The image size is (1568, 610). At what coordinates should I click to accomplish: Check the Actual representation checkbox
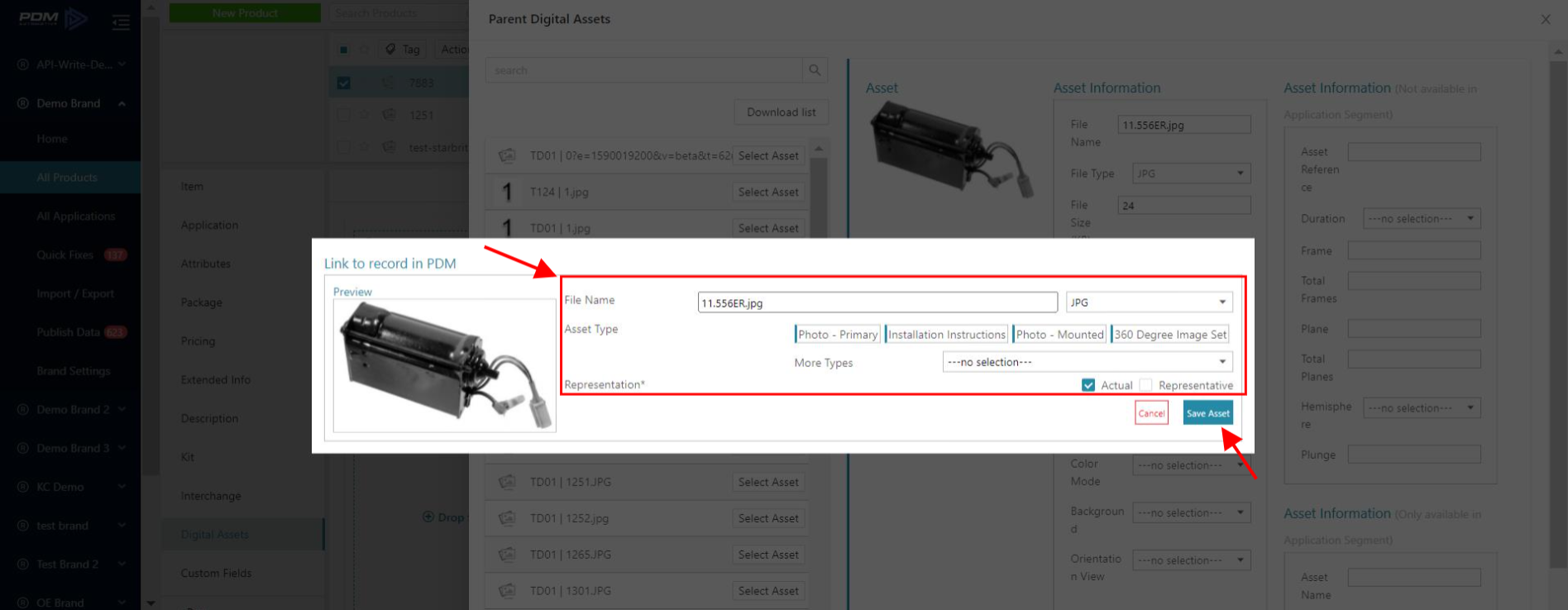pyautogui.click(x=1088, y=385)
